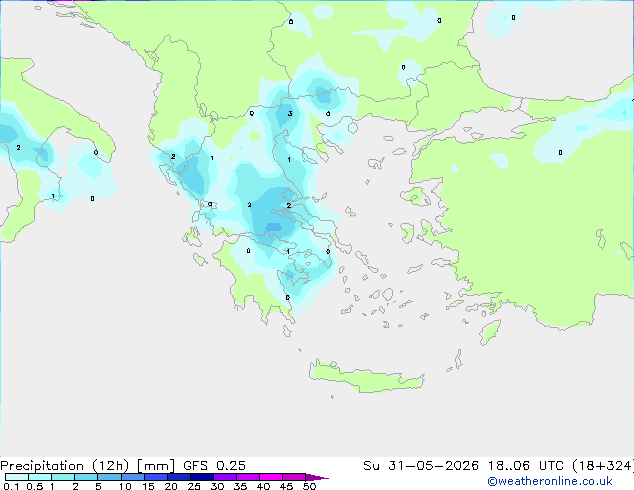Click the legend tick label '30'
The image size is (634, 490).
[x=217, y=486]
